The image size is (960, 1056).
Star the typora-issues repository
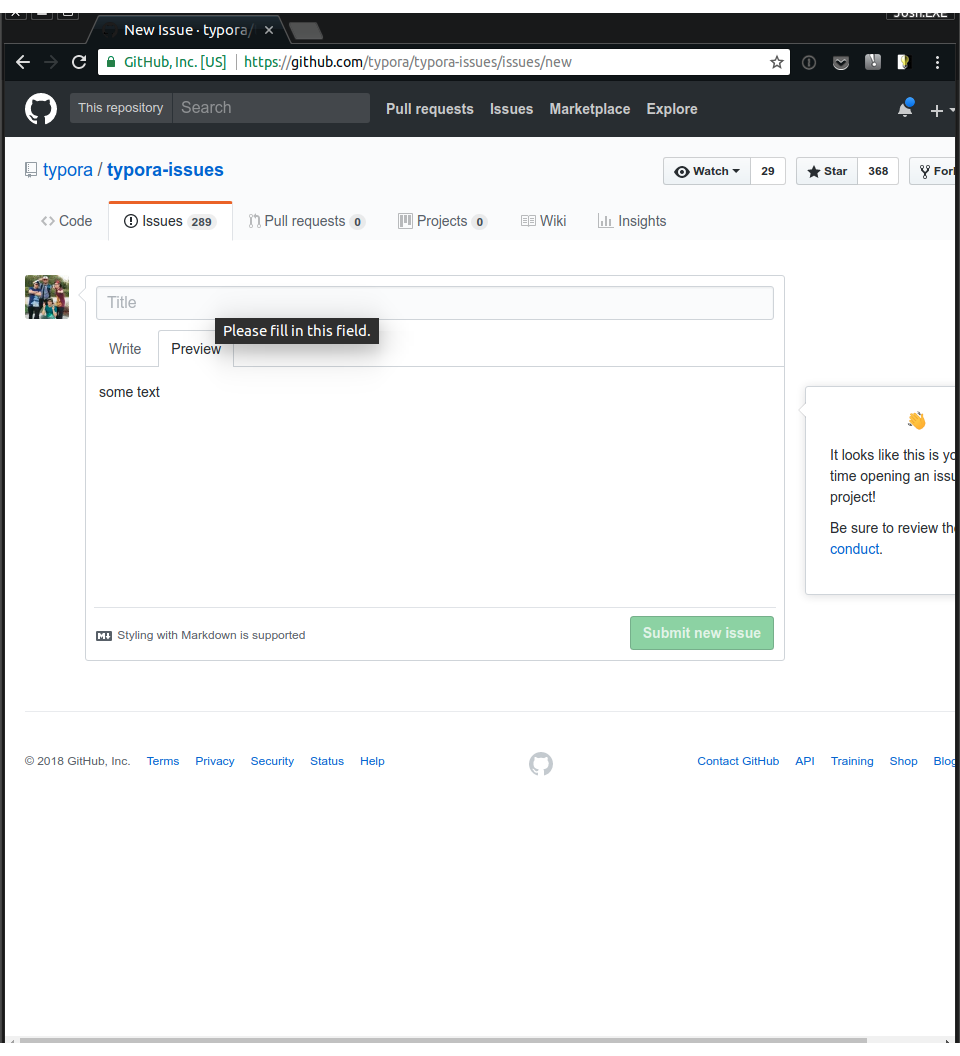pyautogui.click(x=826, y=170)
